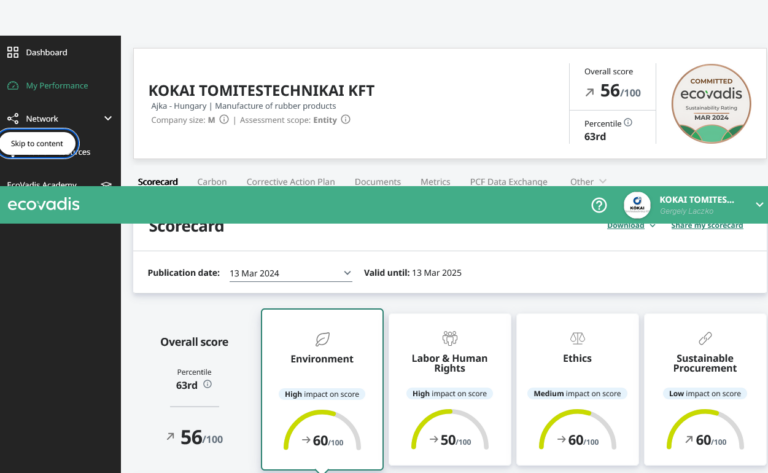This screenshot has width=768, height=473.
Task: Select the Ethics score gauge card
Action: [577, 389]
